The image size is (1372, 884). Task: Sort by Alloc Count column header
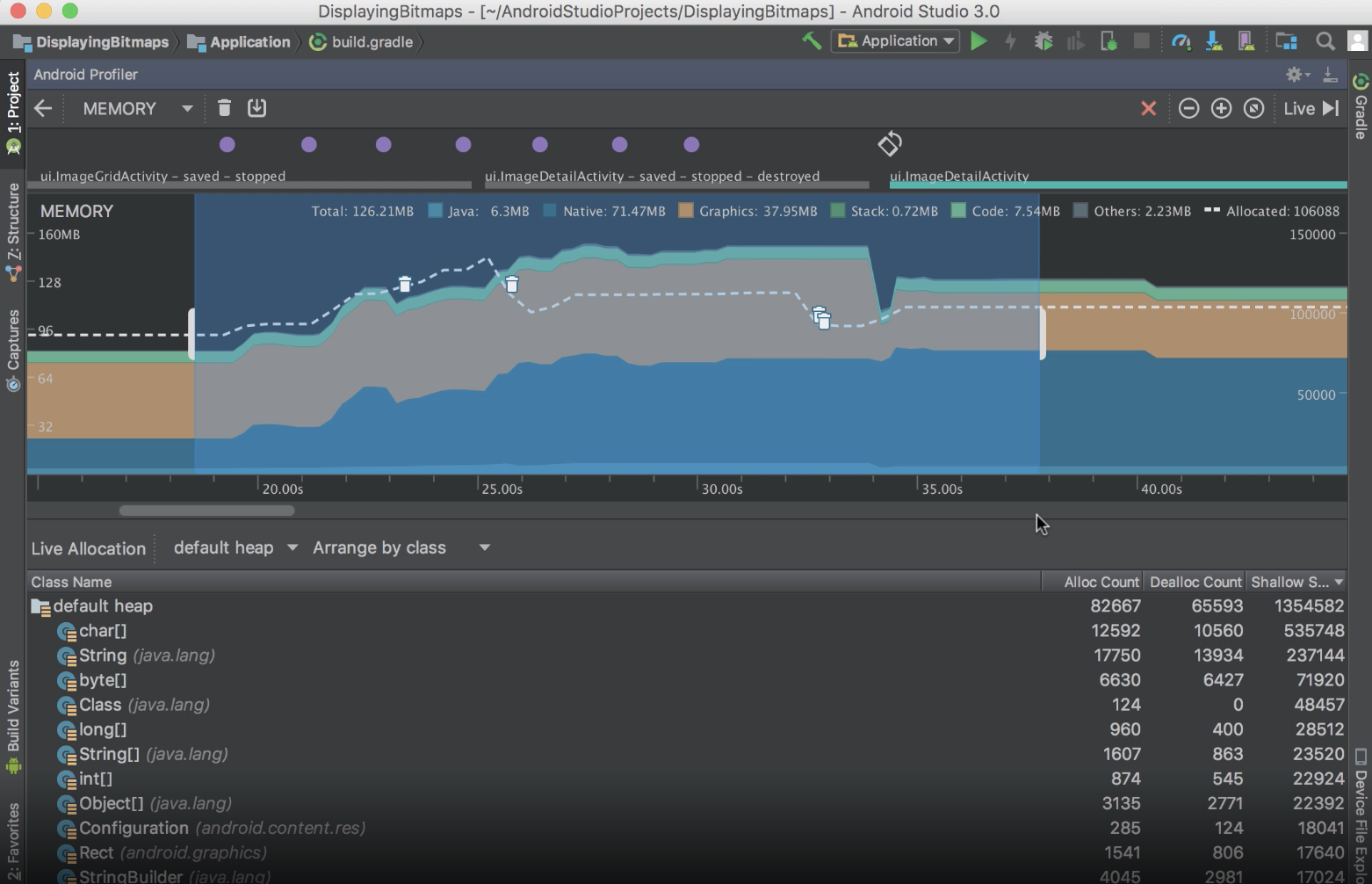pyautogui.click(x=1094, y=582)
